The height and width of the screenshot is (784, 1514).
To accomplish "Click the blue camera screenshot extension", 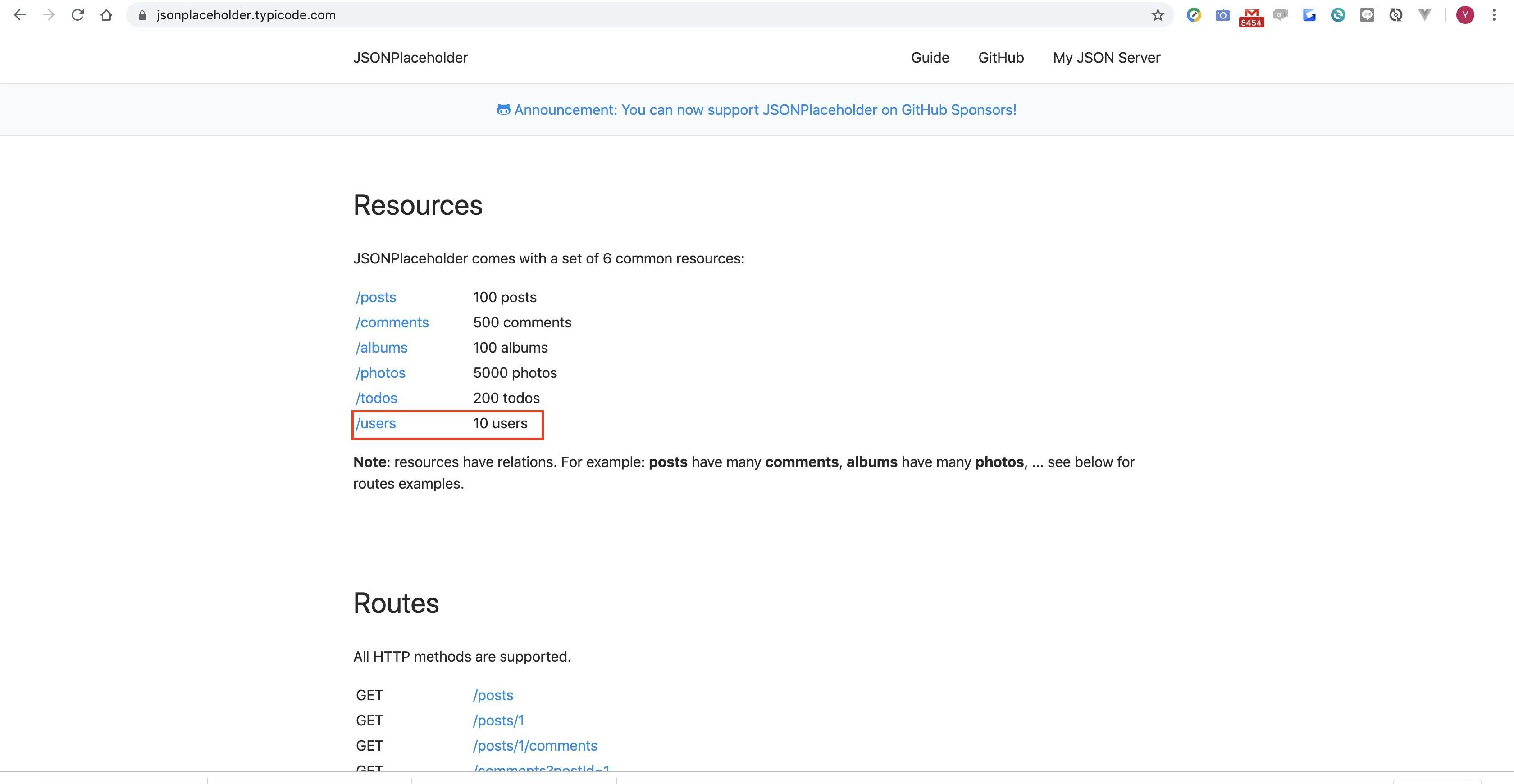I will pyautogui.click(x=1222, y=15).
